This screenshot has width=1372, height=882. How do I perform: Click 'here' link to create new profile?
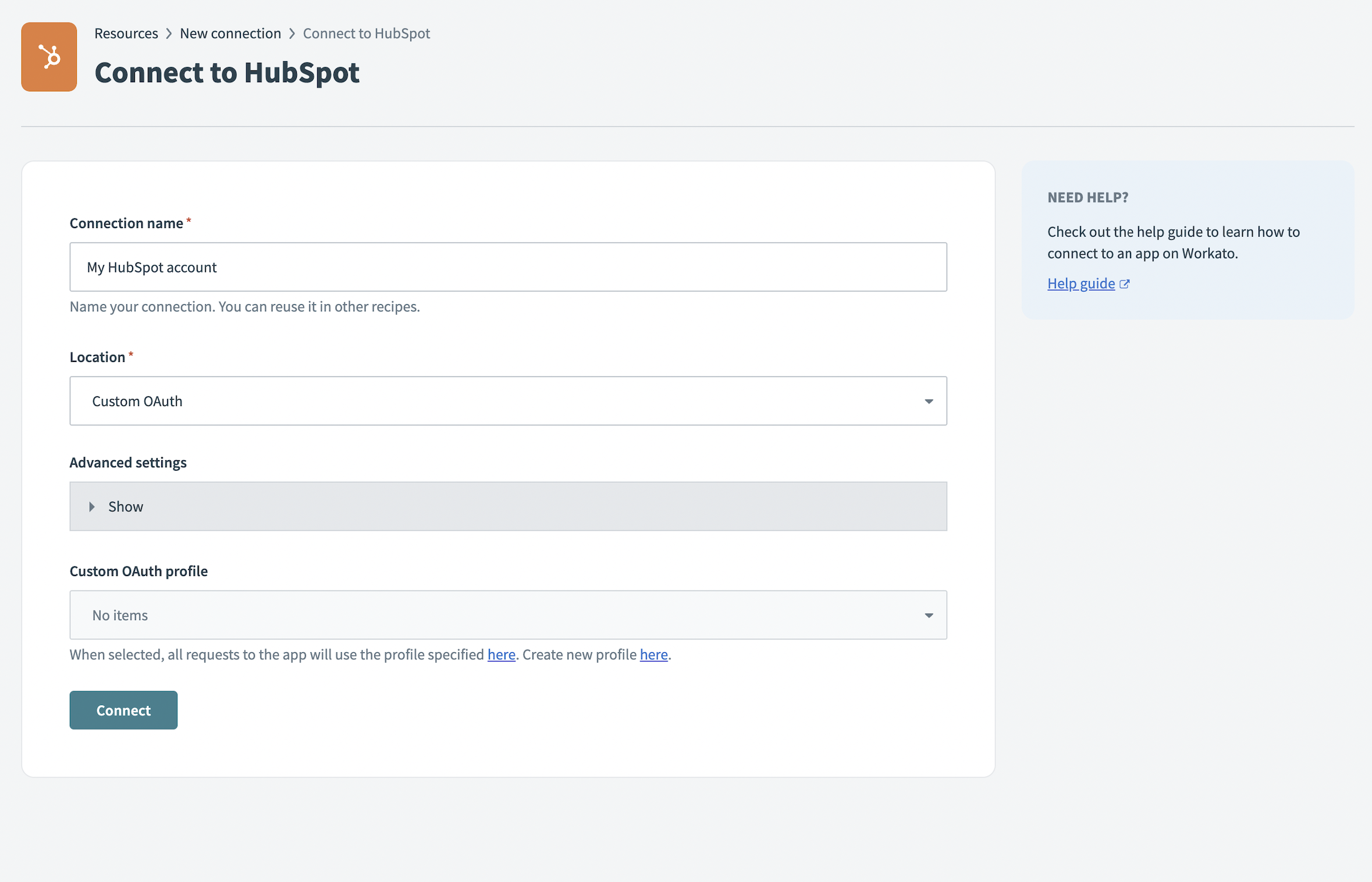(x=653, y=655)
